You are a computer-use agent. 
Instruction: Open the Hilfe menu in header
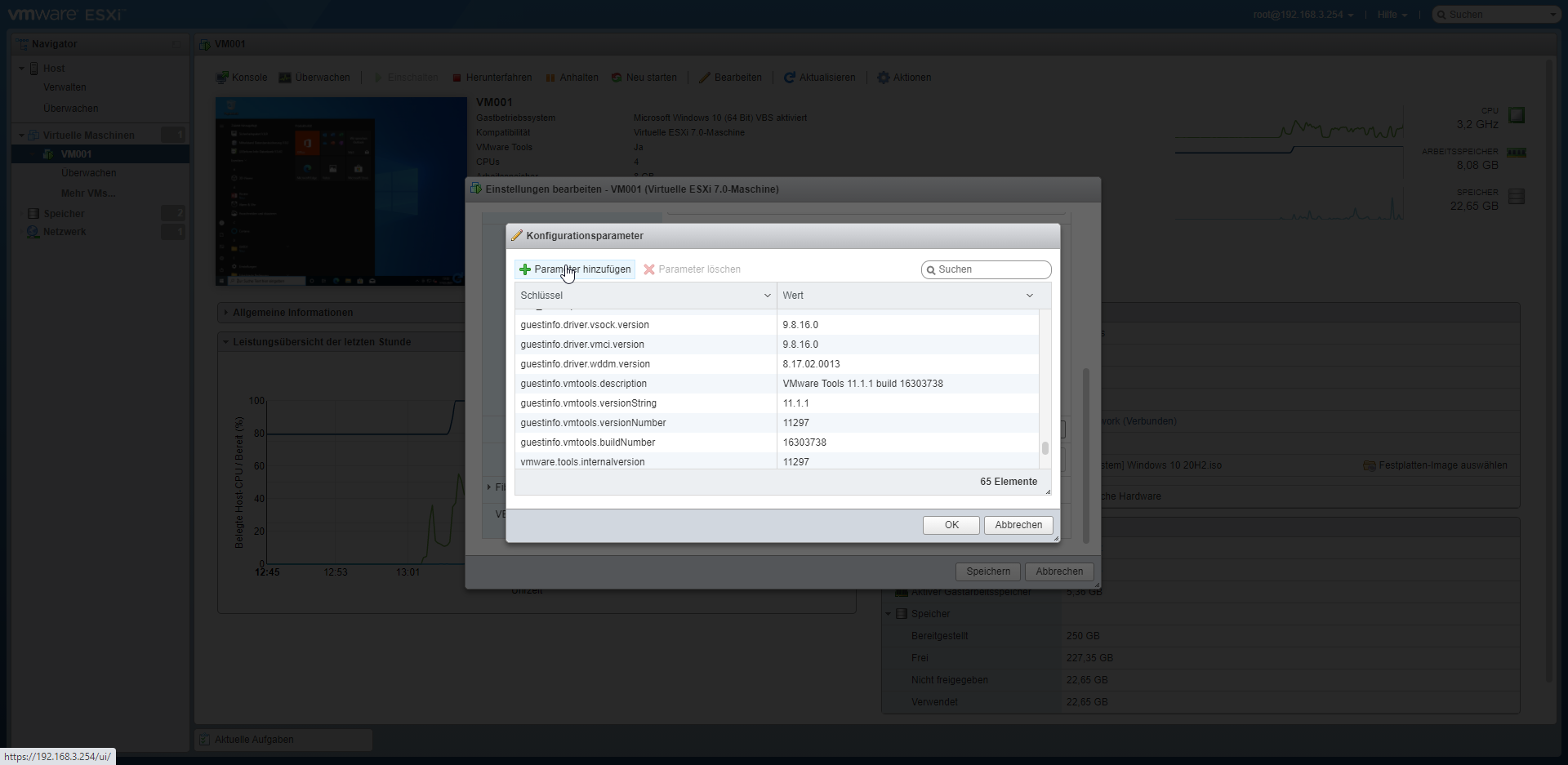(1391, 15)
